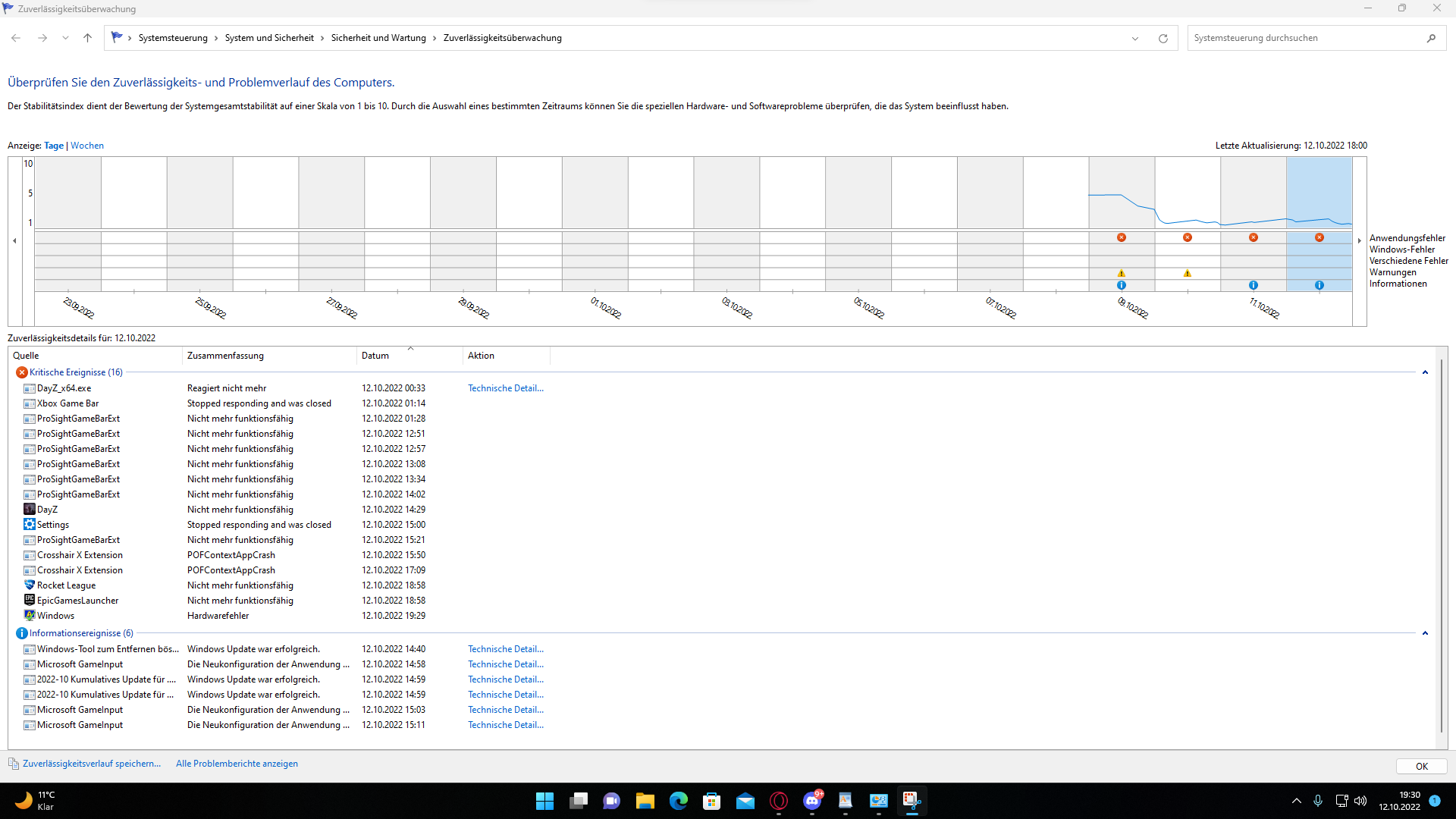The image size is (1456, 819).
Task: Collapse the Informationsereignisse group
Action: point(1425,633)
